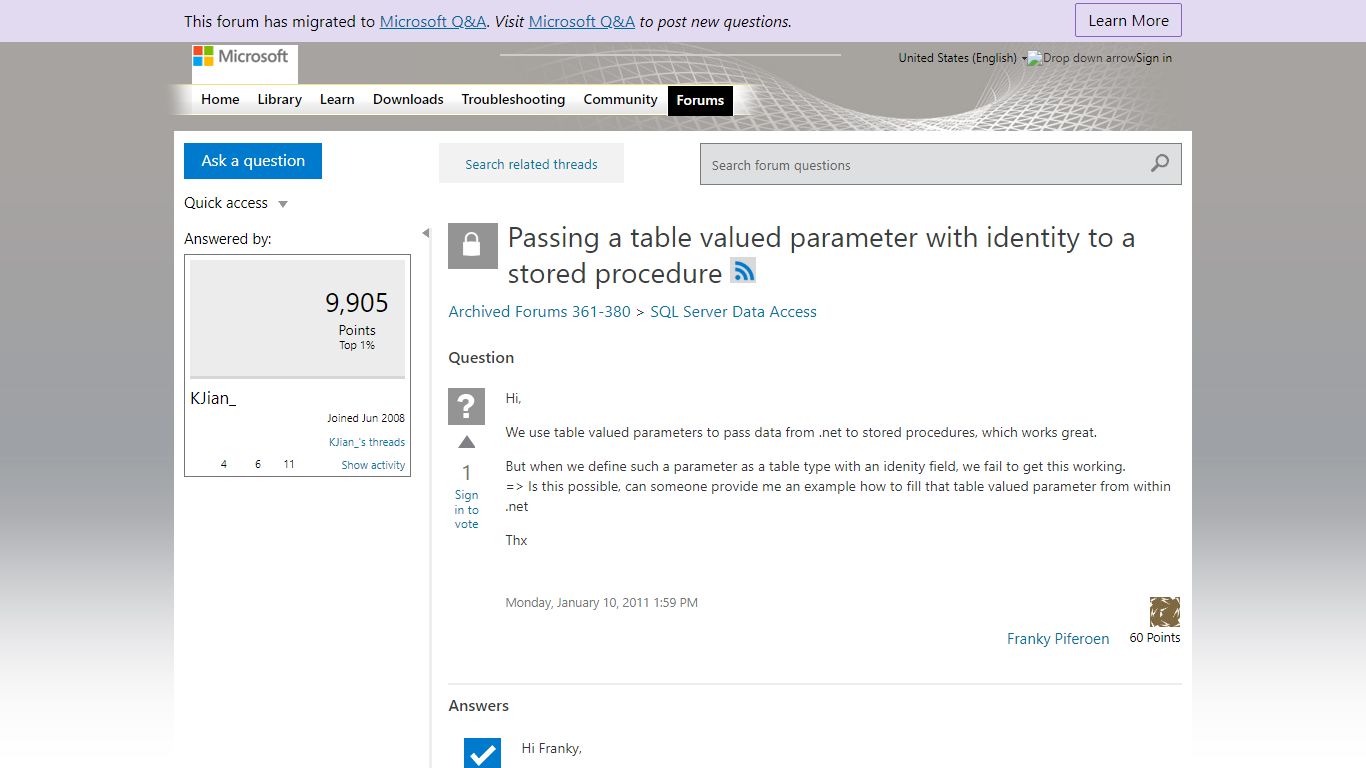The height and width of the screenshot is (768, 1366).
Task: Open the Library menu item
Action: (x=279, y=99)
